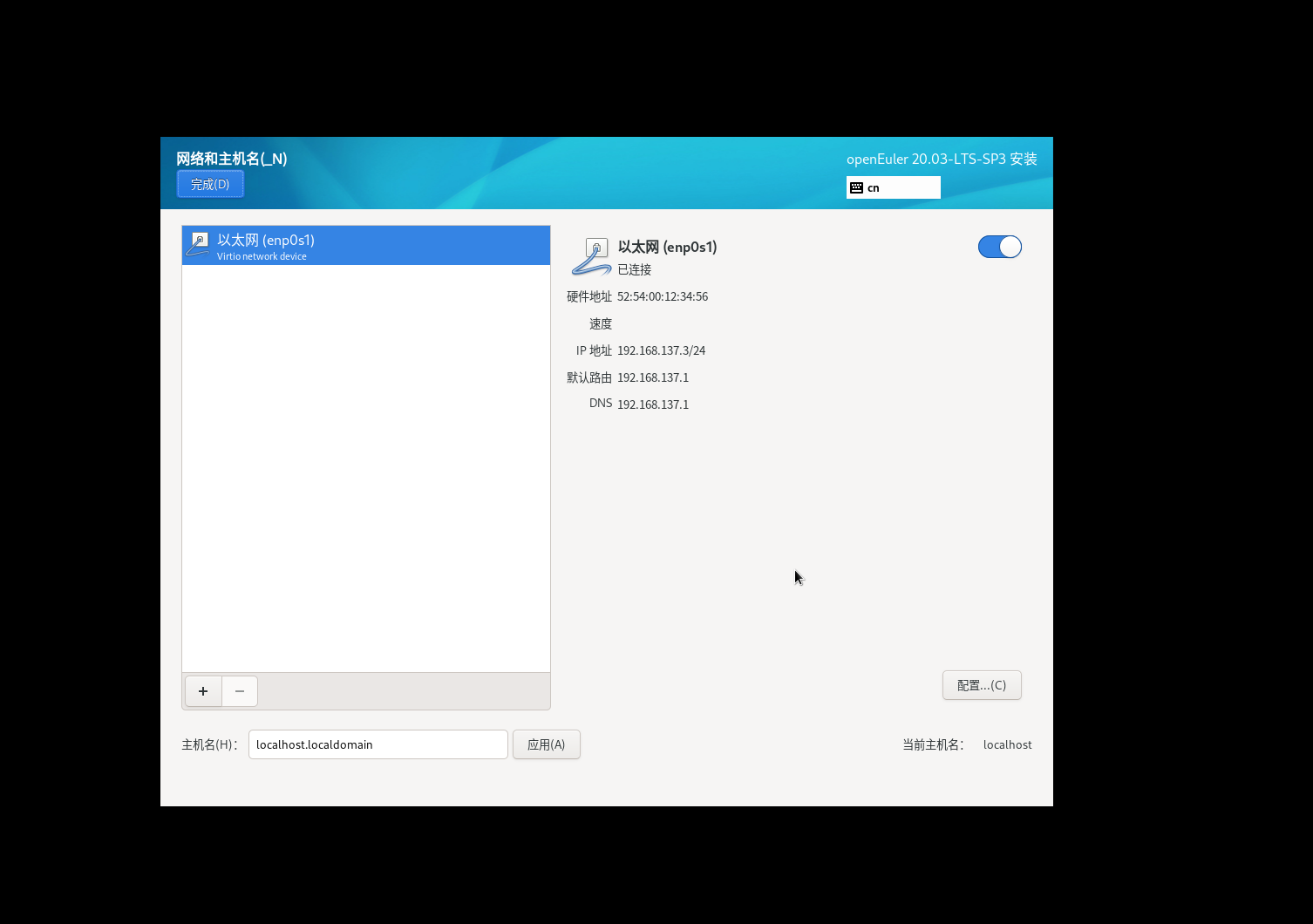Click inside the 主机名(H) input field
Image resolution: width=1313 pixels, height=924 pixels.
tap(378, 744)
